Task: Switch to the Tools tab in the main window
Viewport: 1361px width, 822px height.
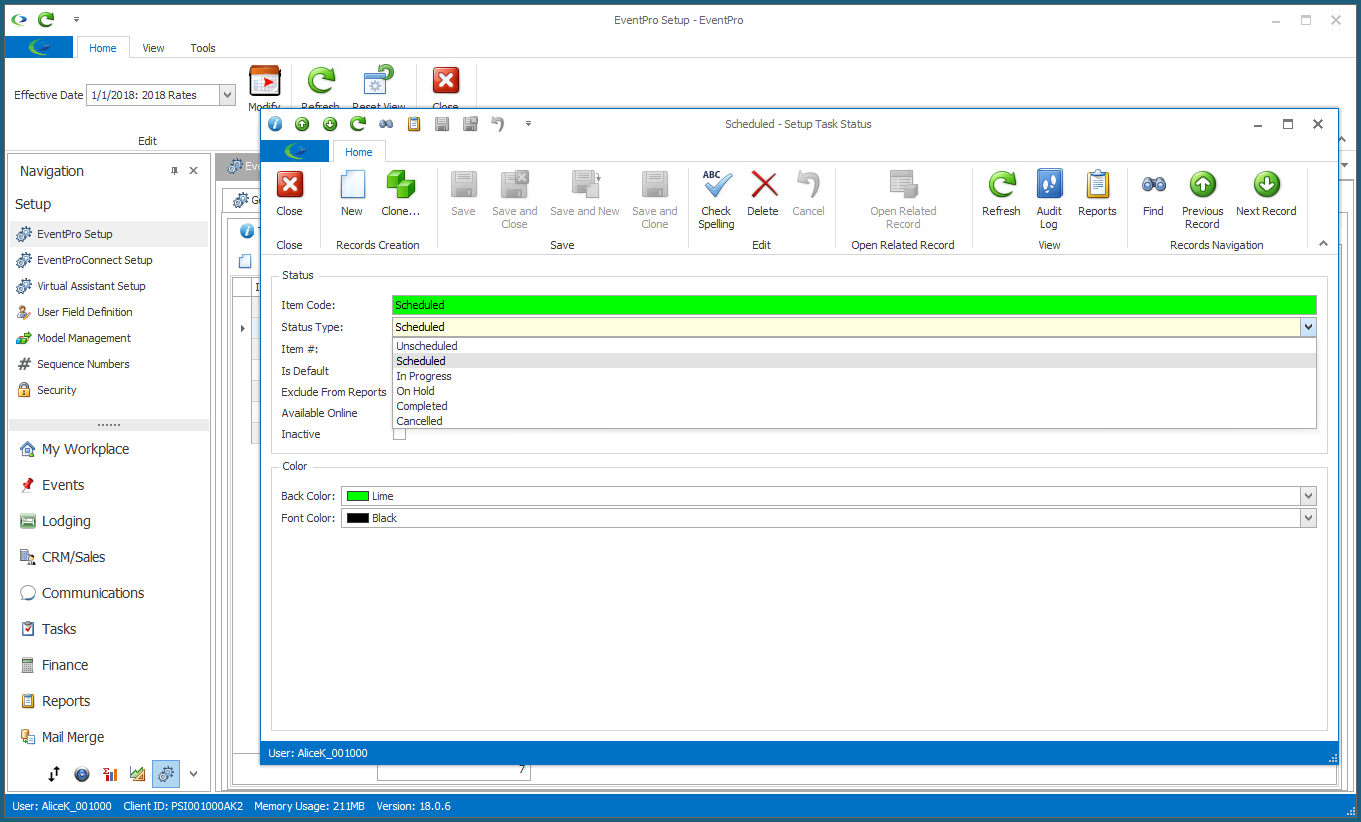Action: click(203, 48)
